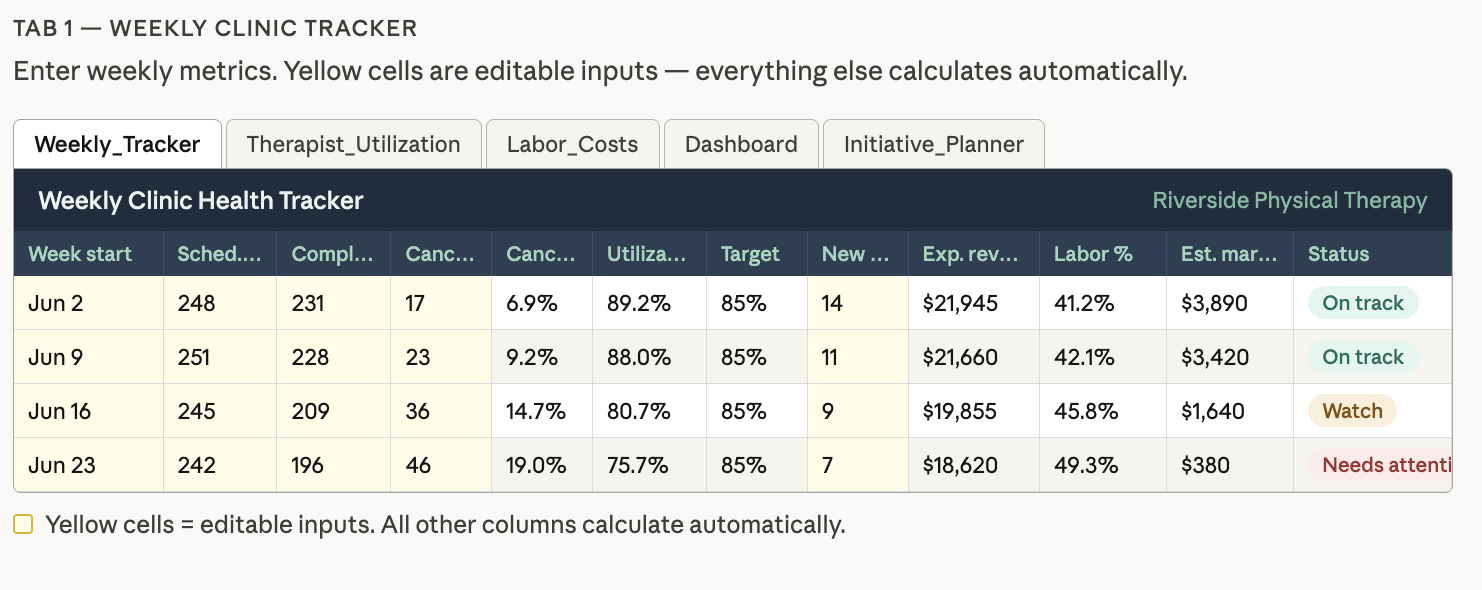Click the Watch status badge
This screenshot has width=1482, height=590.
1352,411
